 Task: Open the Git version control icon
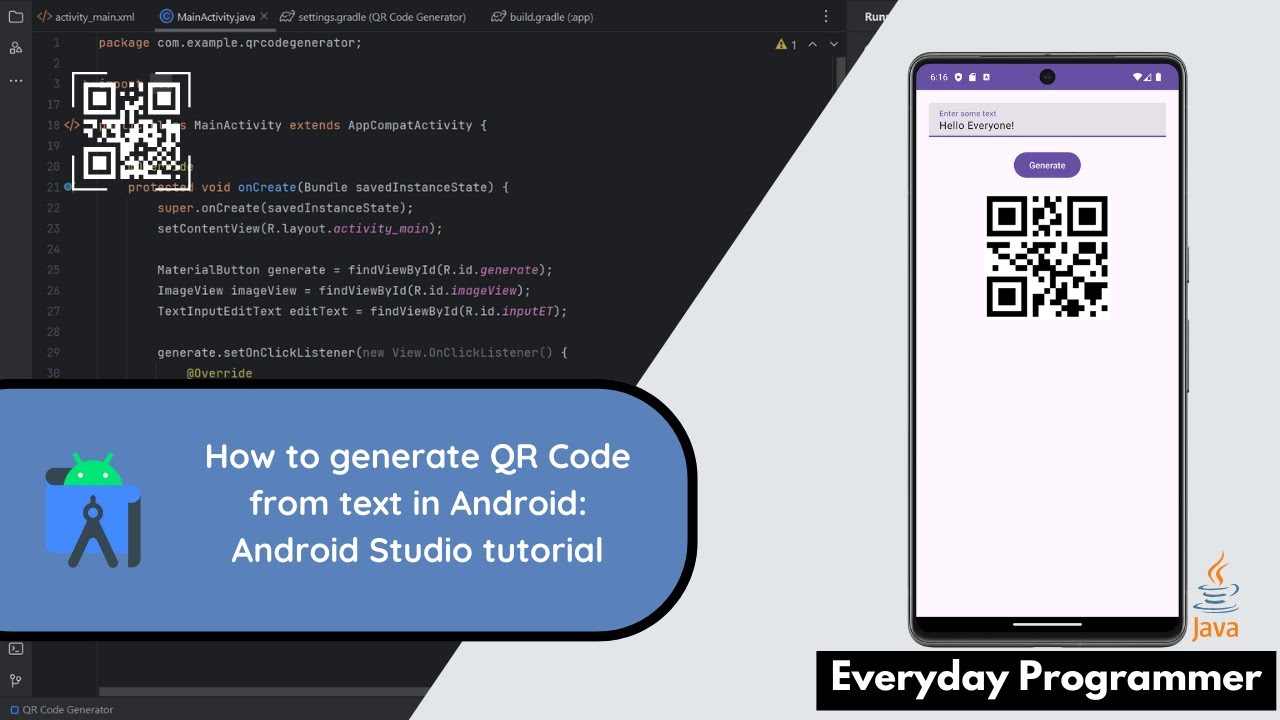15,681
